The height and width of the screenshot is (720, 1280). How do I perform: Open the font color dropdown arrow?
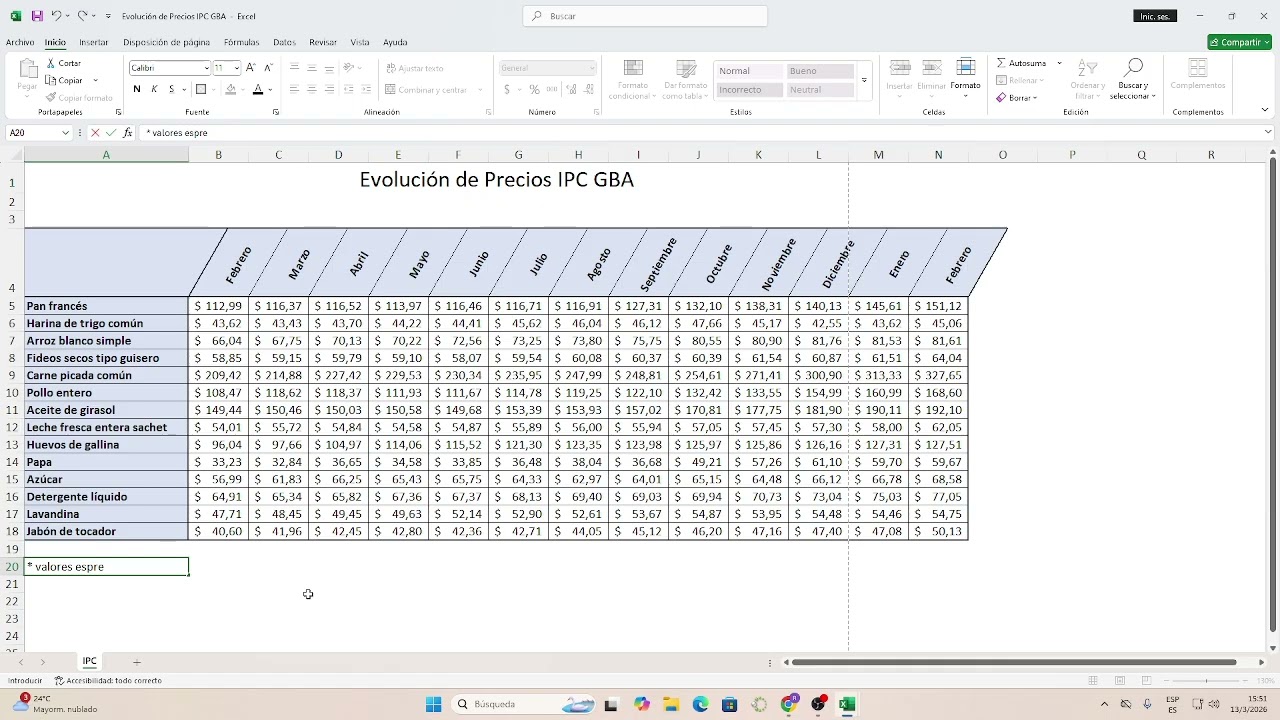[x=271, y=90]
